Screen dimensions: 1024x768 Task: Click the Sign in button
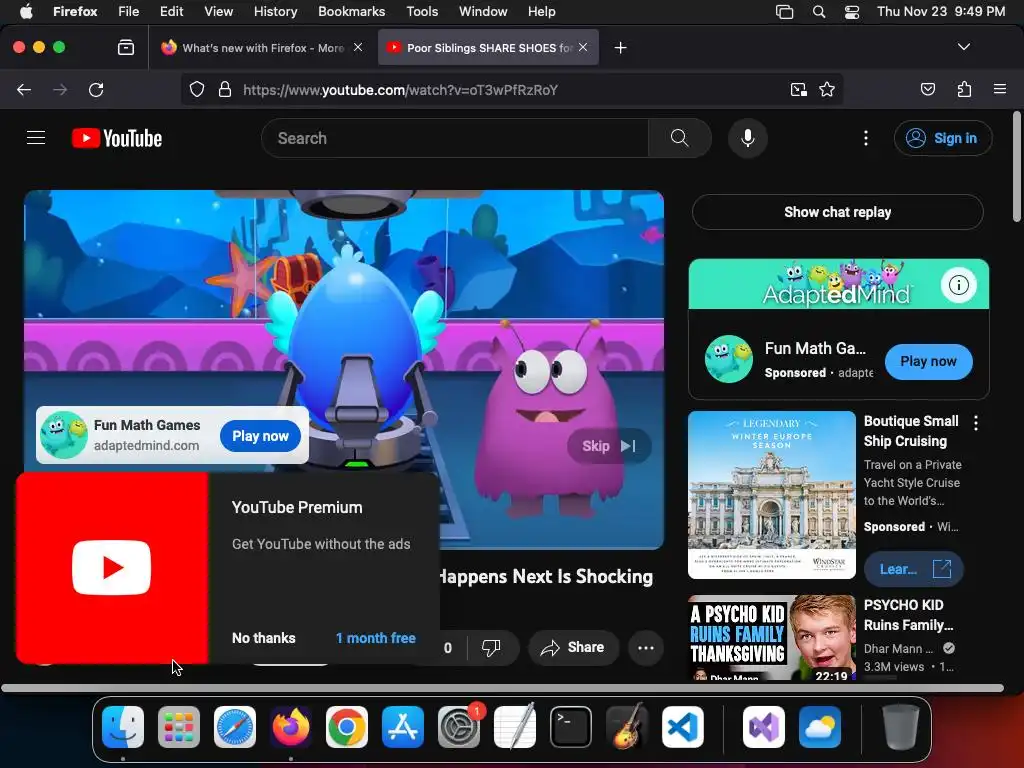[943, 138]
